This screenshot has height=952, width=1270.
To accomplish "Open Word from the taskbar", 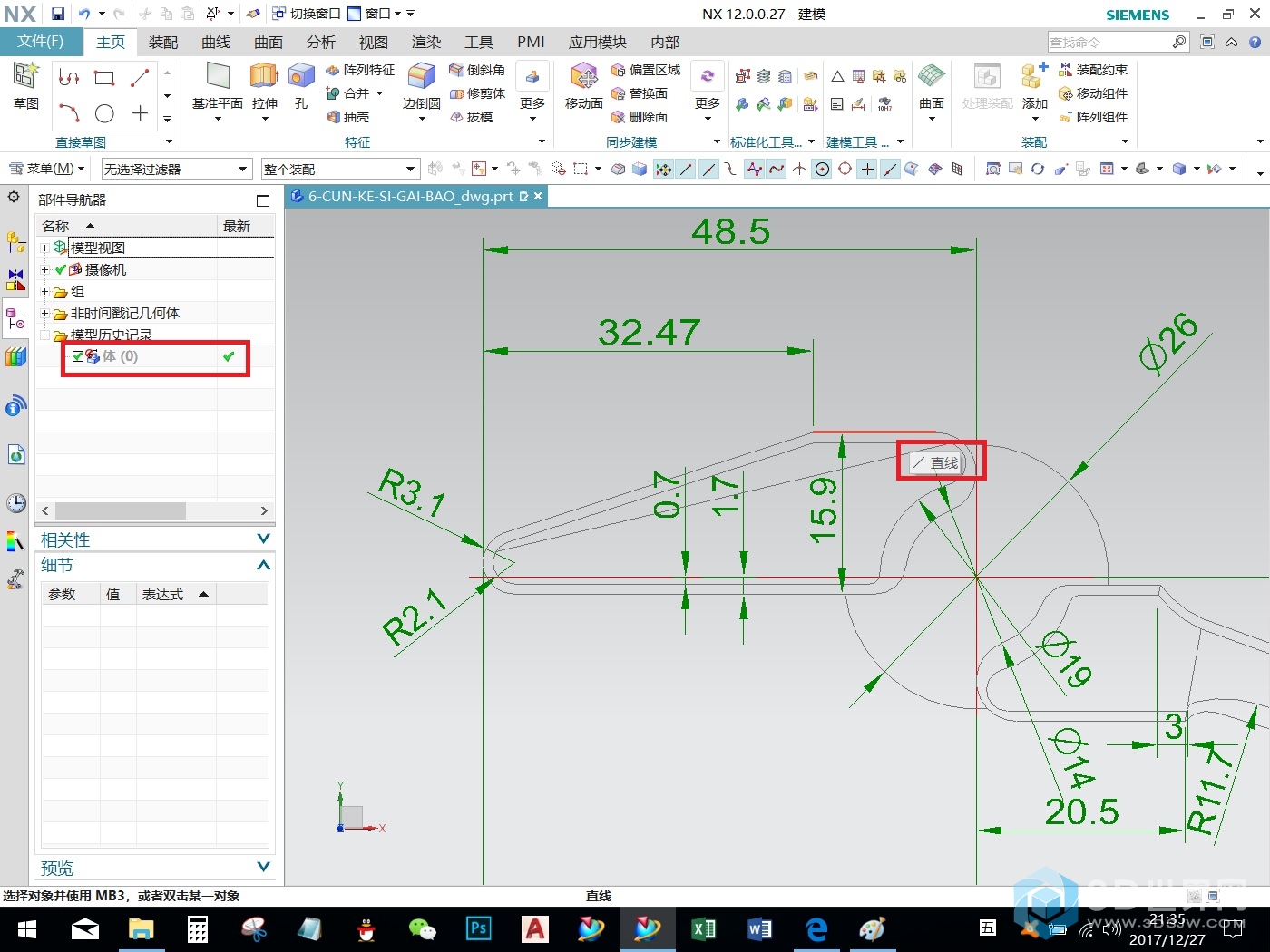I will [x=759, y=929].
